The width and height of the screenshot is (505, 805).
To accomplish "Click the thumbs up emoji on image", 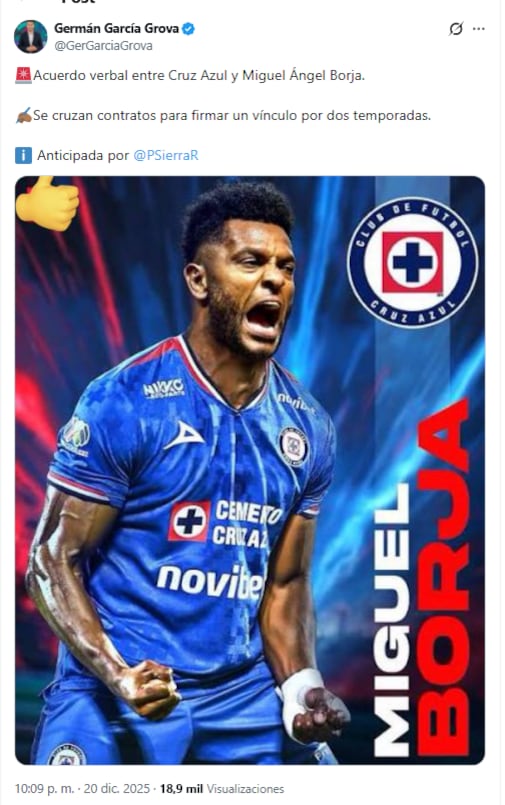I will click(47, 203).
